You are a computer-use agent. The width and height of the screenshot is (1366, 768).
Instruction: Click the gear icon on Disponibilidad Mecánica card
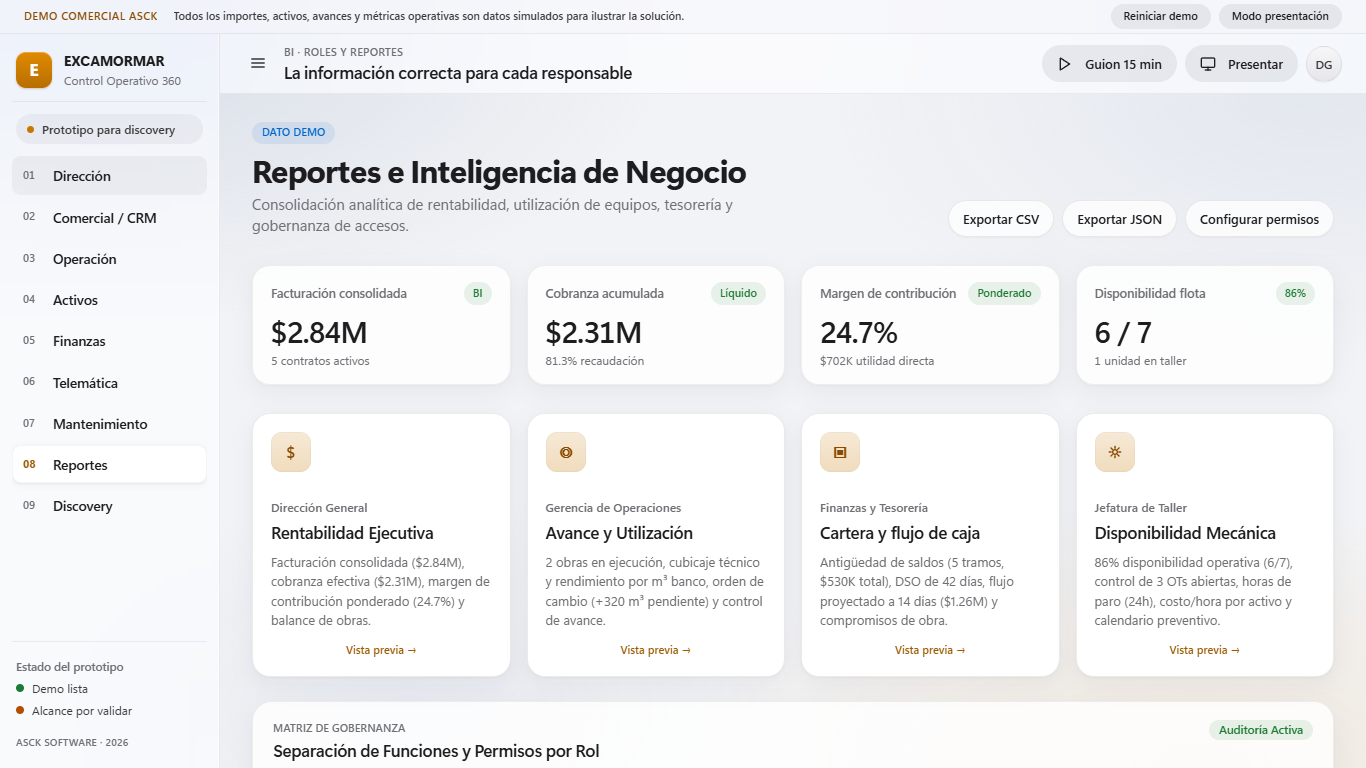tap(1115, 452)
